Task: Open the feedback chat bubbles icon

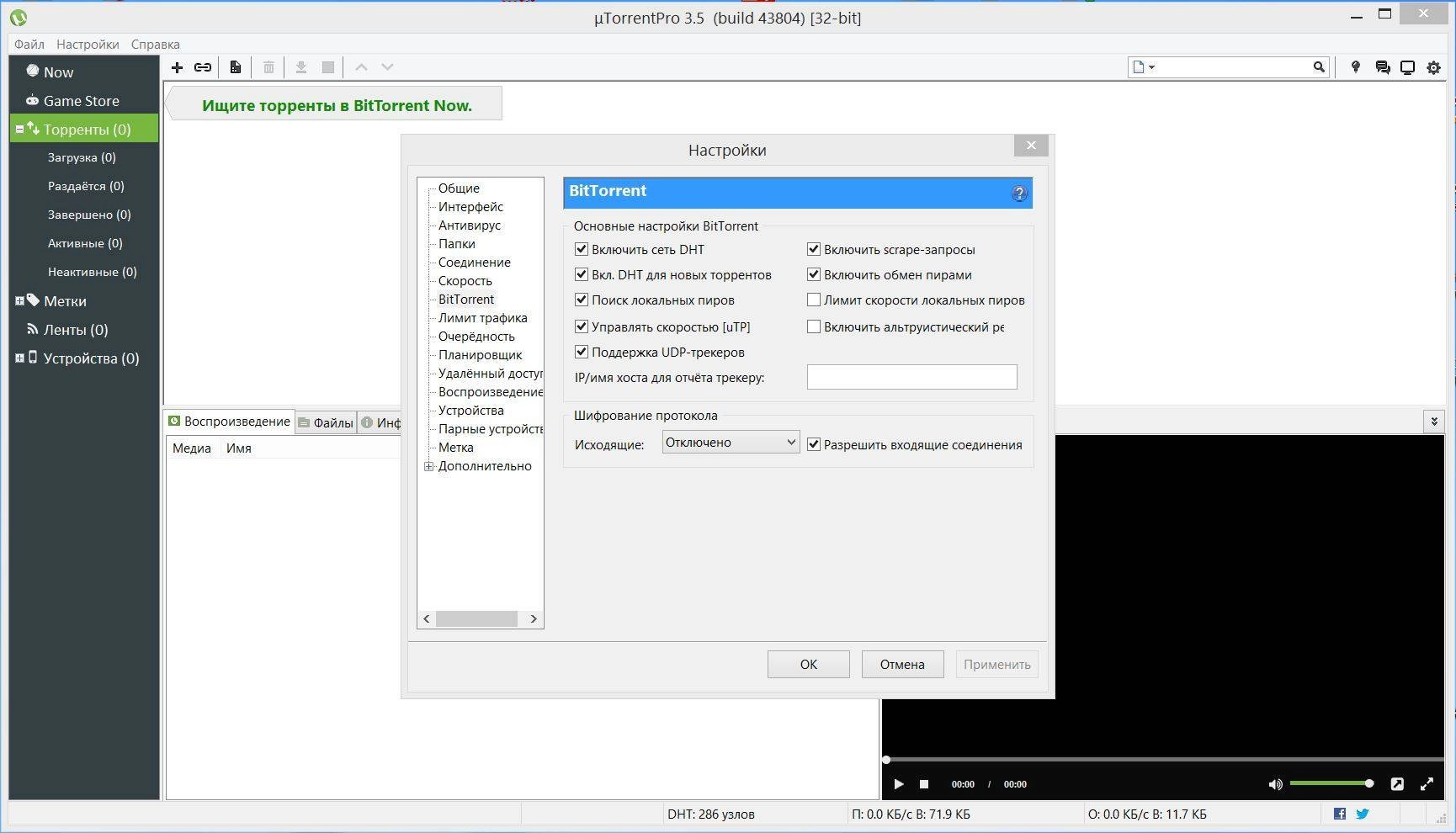Action: tap(1382, 66)
